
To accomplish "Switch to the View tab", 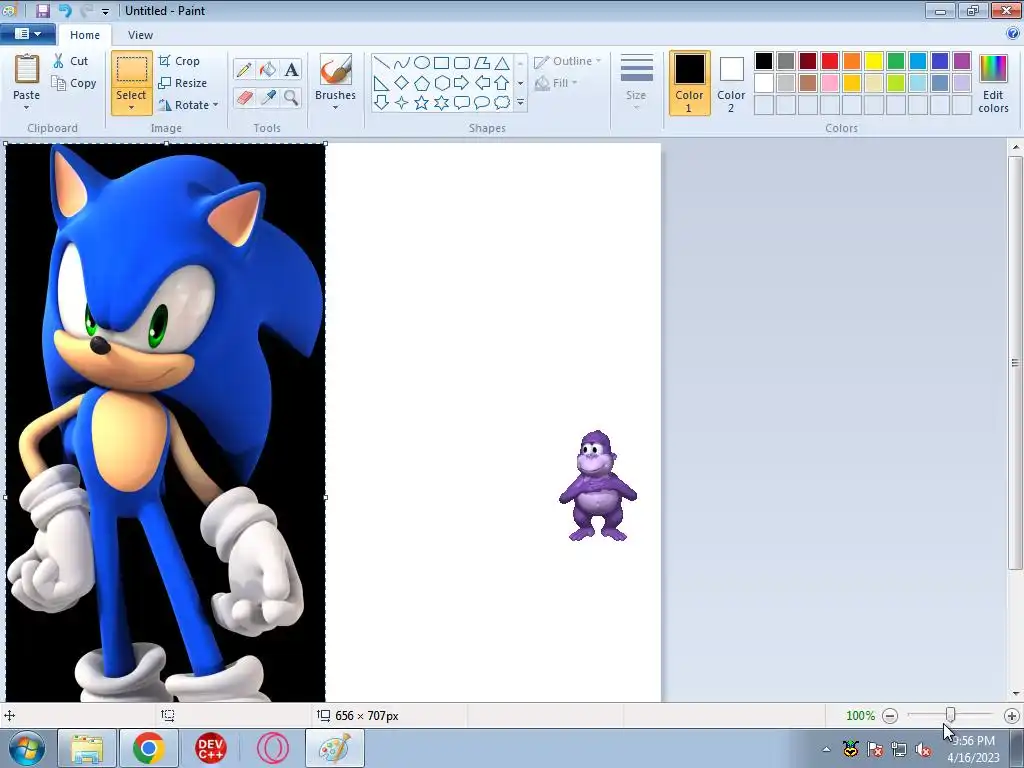I will [x=140, y=35].
